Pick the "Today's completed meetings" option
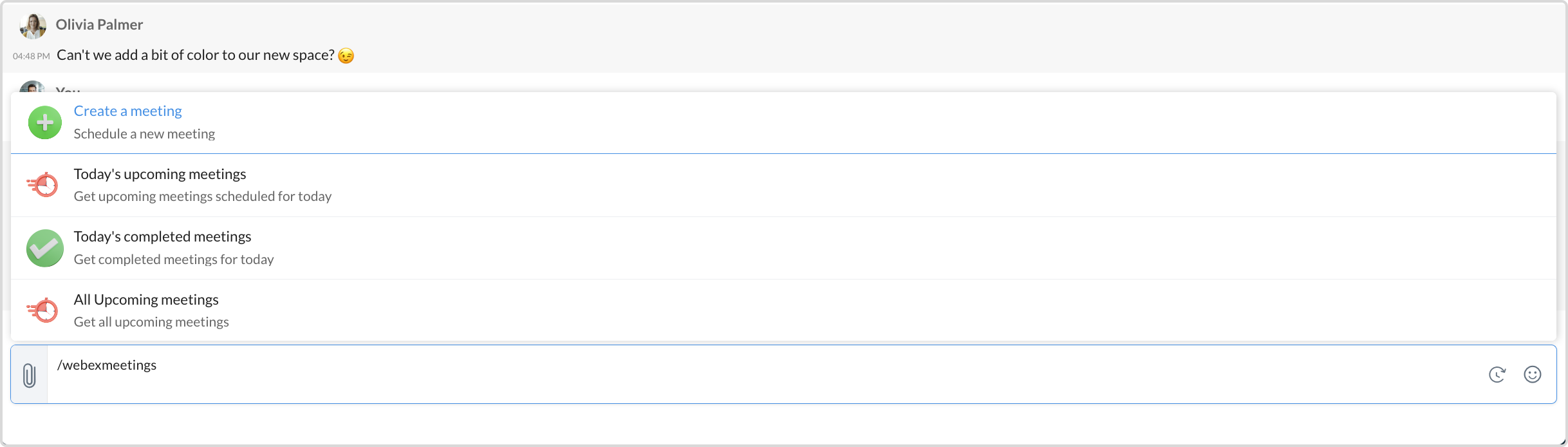1568x447 pixels. [162, 236]
